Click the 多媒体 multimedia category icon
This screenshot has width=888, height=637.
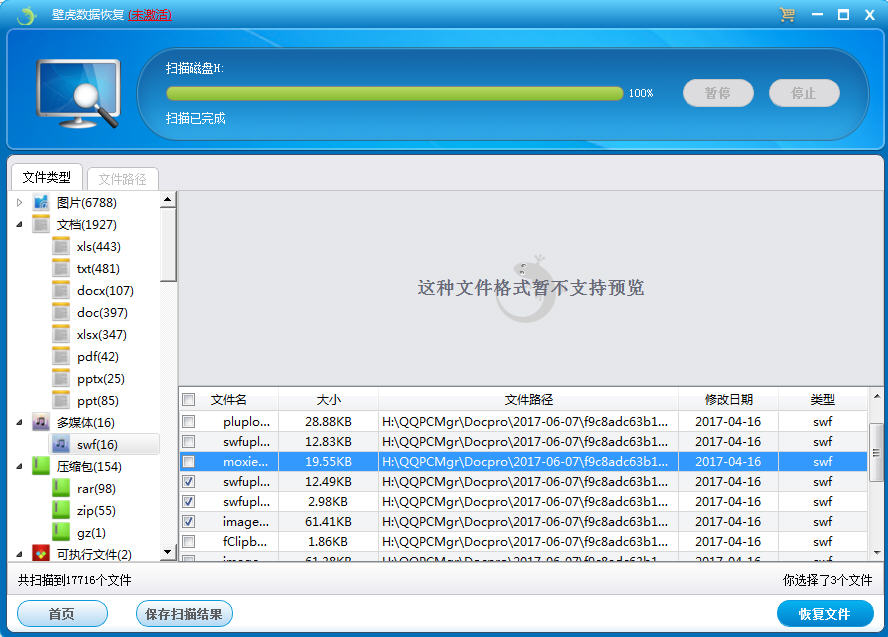(x=41, y=423)
